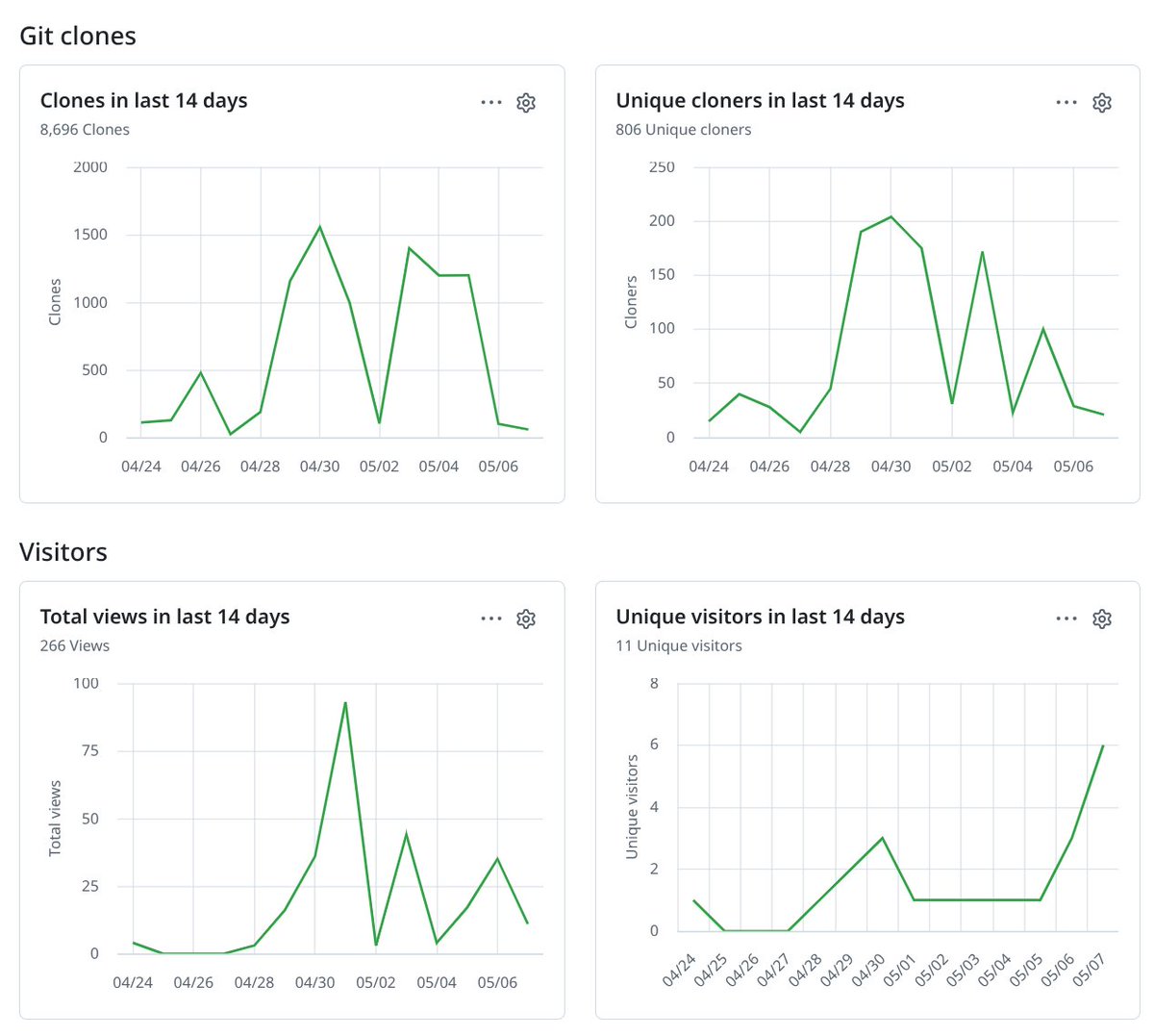Click 'Unique visitors' y-axis title
The image size is (1154, 1036).
[x=631, y=807]
